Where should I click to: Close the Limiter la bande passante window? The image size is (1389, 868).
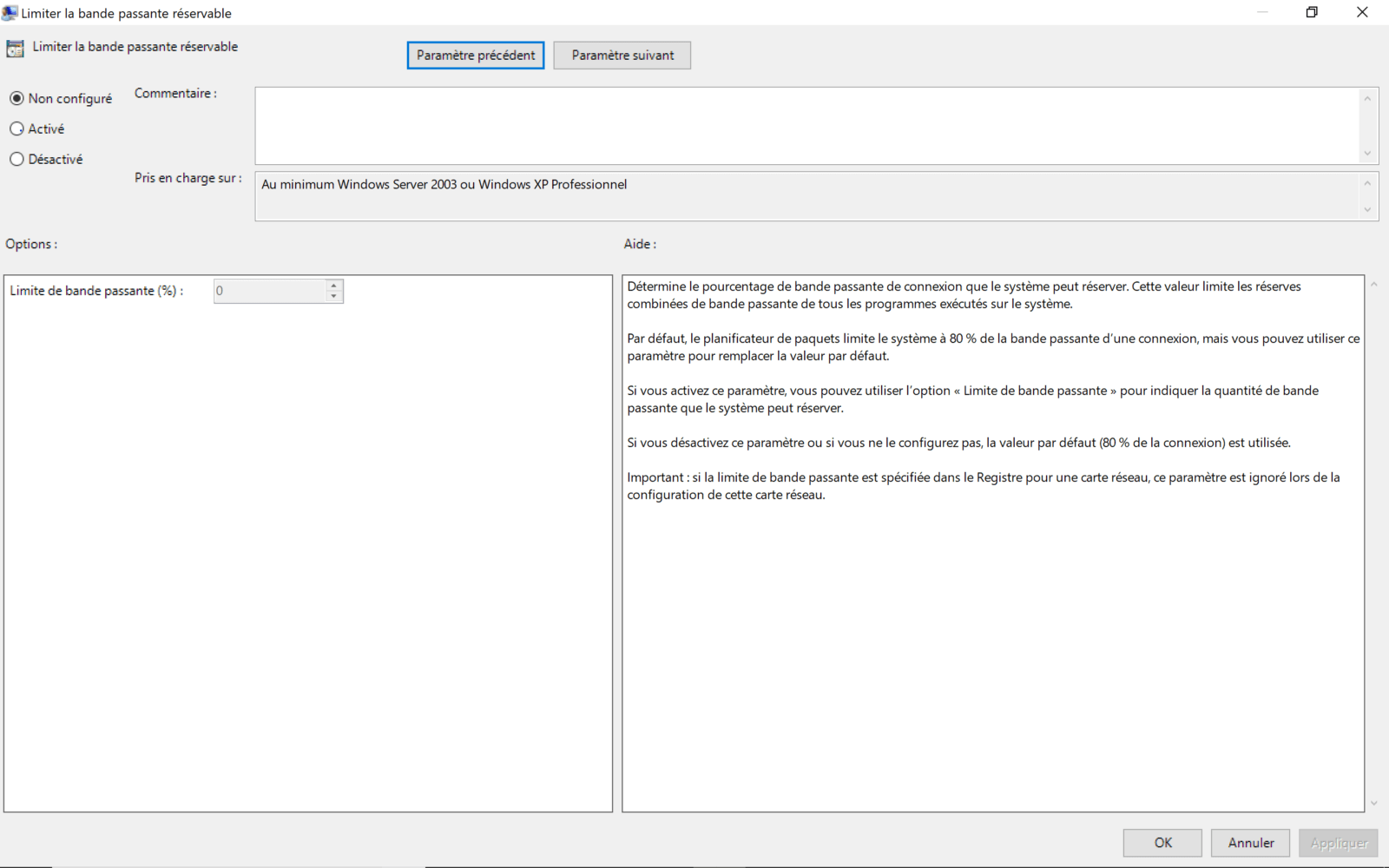coord(1361,12)
